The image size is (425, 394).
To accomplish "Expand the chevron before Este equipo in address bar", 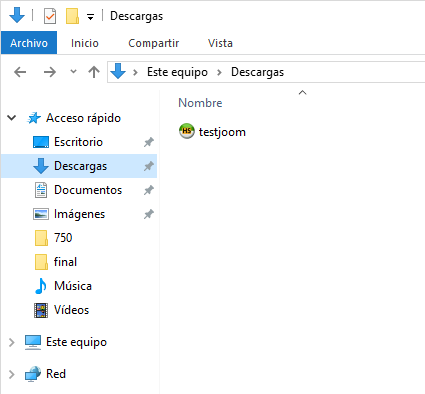I will (135, 72).
